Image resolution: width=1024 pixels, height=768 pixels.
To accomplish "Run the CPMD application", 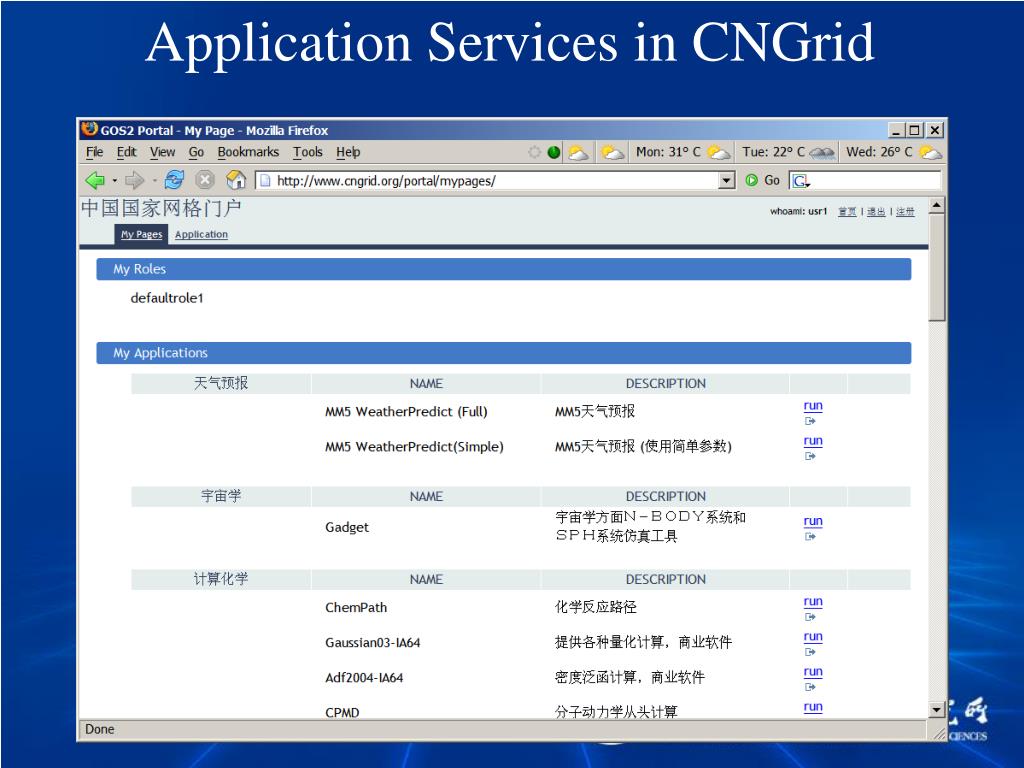I will [x=813, y=707].
